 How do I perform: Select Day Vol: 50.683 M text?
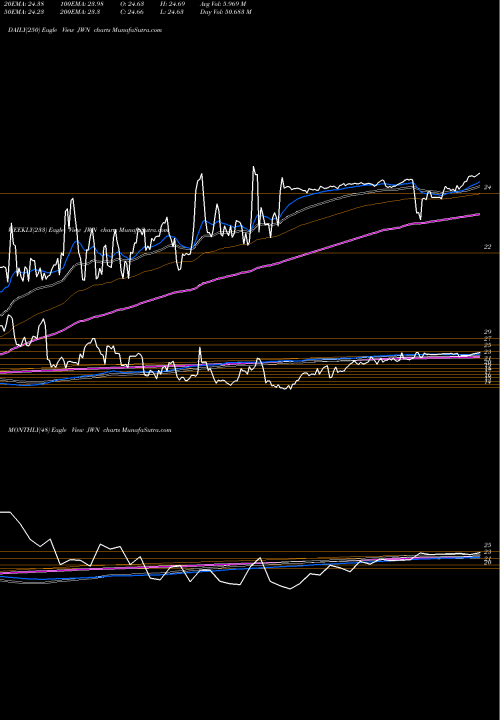[x=225, y=12]
